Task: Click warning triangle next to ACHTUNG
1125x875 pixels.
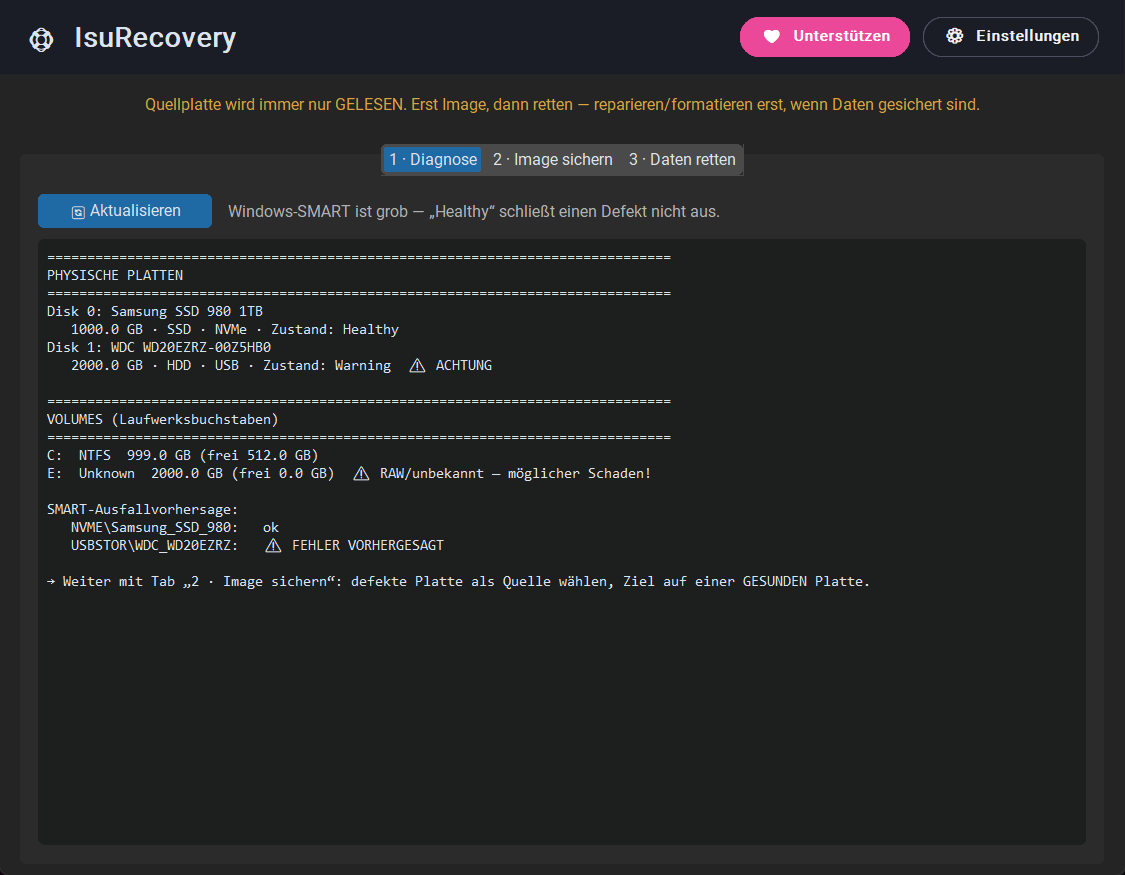Action: click(417, 366)
